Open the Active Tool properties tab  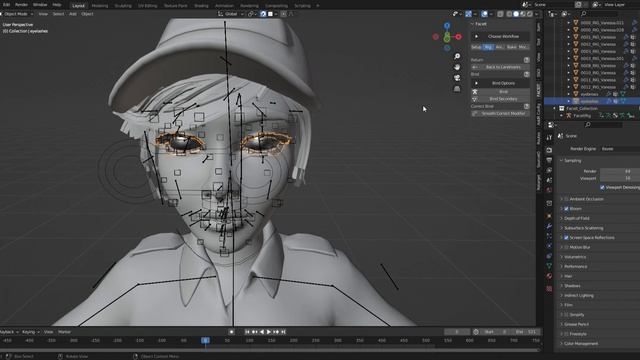click(x=549, y=138)
